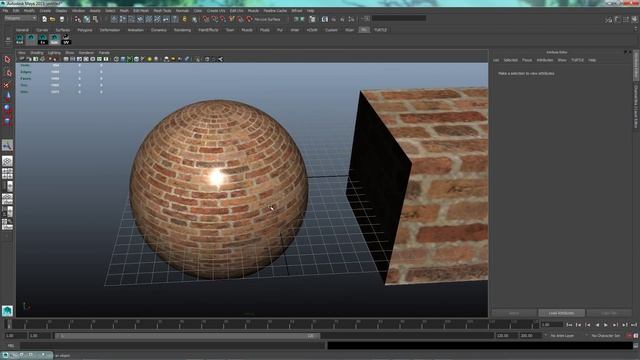Open the Focus menu in Attribute Editor
Screen dimensions: 640x360
point(527,60)
